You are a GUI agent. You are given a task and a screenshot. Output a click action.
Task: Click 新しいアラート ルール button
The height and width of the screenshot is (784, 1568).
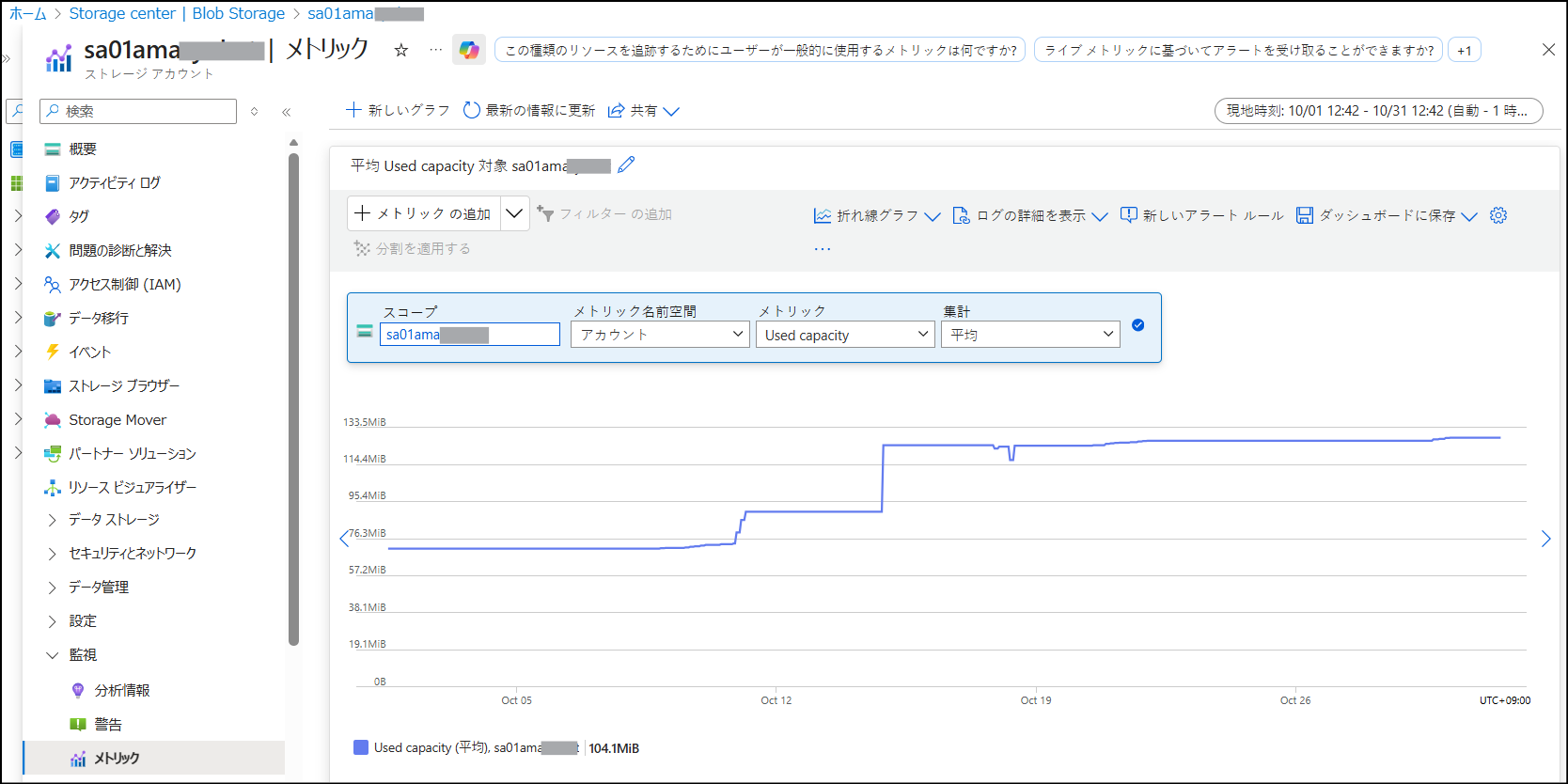pyautogui.click(x=1201, y=215)
